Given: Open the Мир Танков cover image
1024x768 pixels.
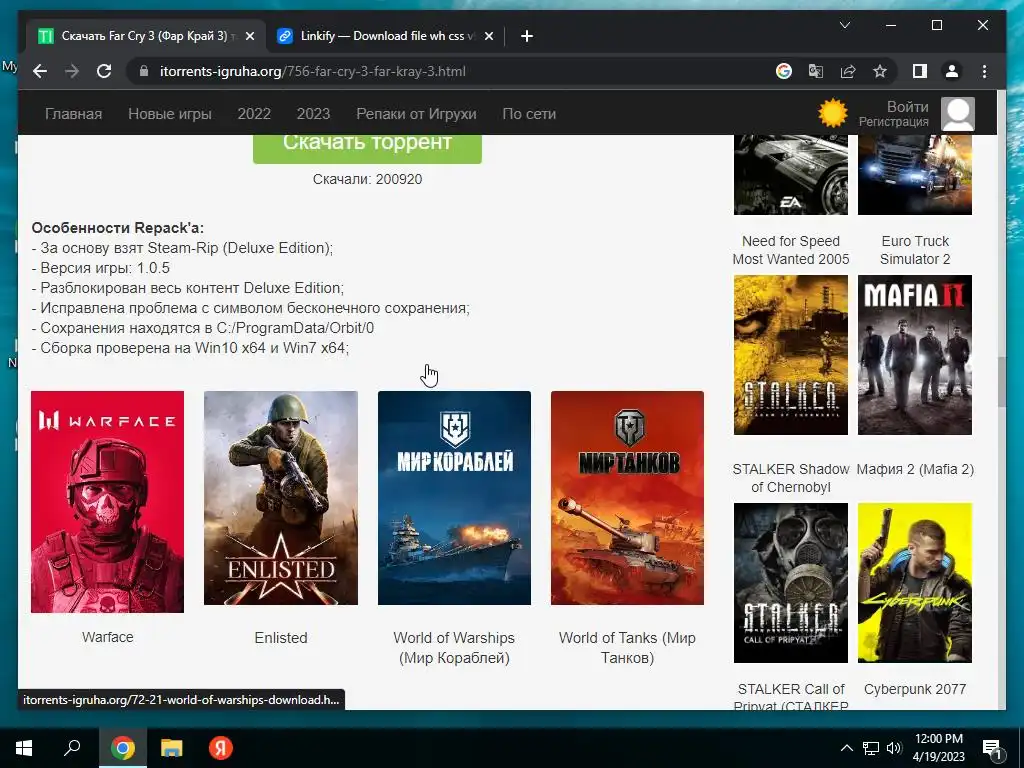Looking at the screenshot, I should pos(627,498).
